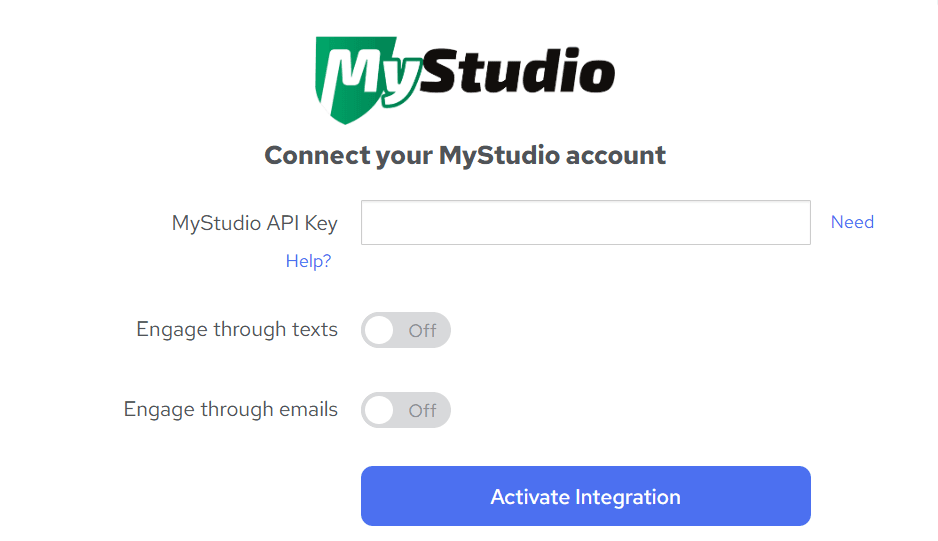Click the white knob of emails toggle
The height and width of the screenshot is (541, 938).
click(379, 410)
